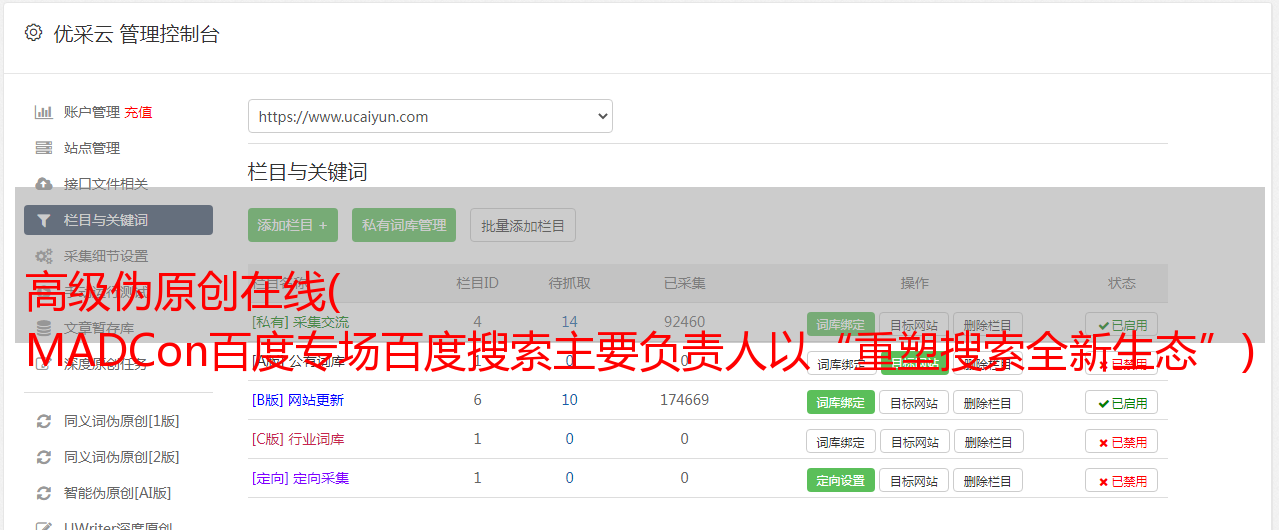
Task: Click green 定向设置 for 定向采集 row
Action: pyautogui.click(x=841, y=480)
